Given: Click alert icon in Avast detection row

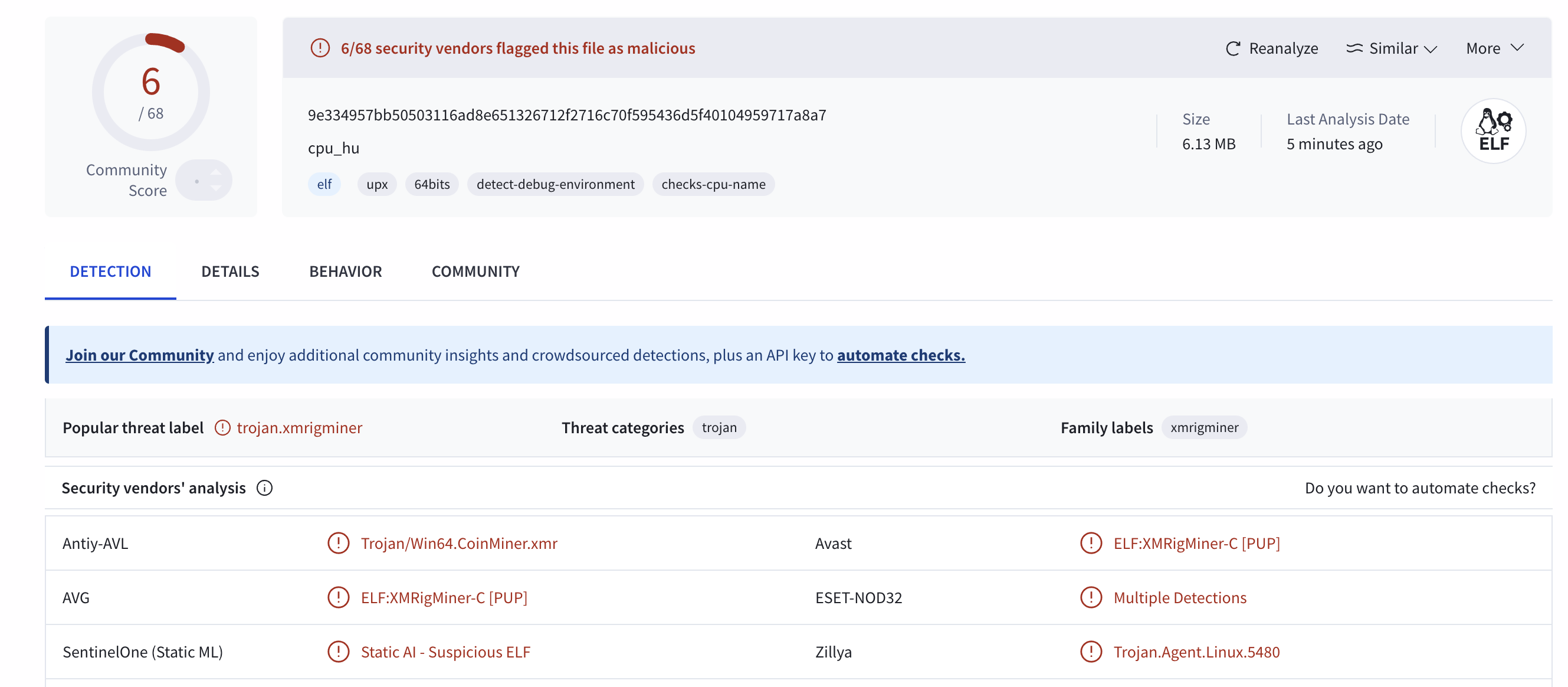Looking at the screenshot, I should [1090, 542].
